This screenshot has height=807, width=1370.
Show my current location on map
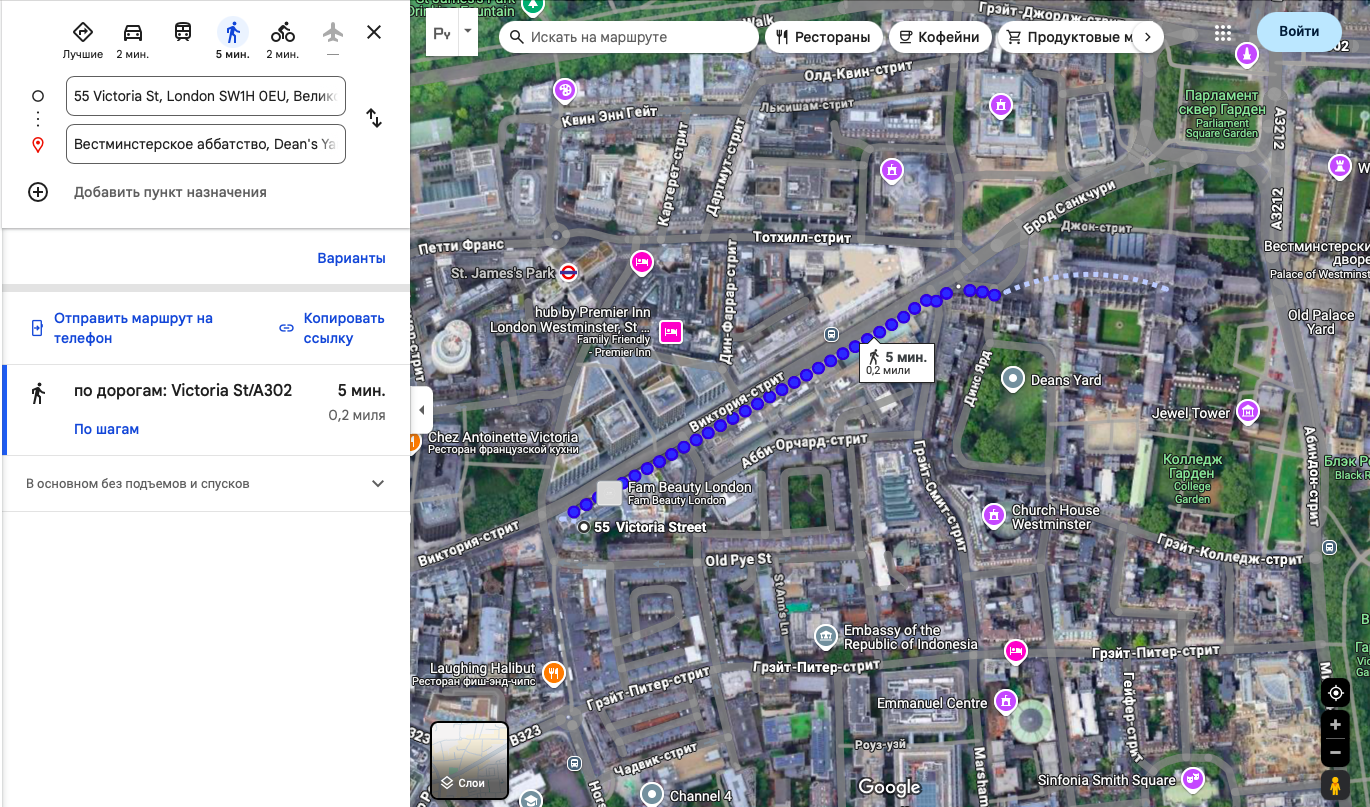[1335, 692]
